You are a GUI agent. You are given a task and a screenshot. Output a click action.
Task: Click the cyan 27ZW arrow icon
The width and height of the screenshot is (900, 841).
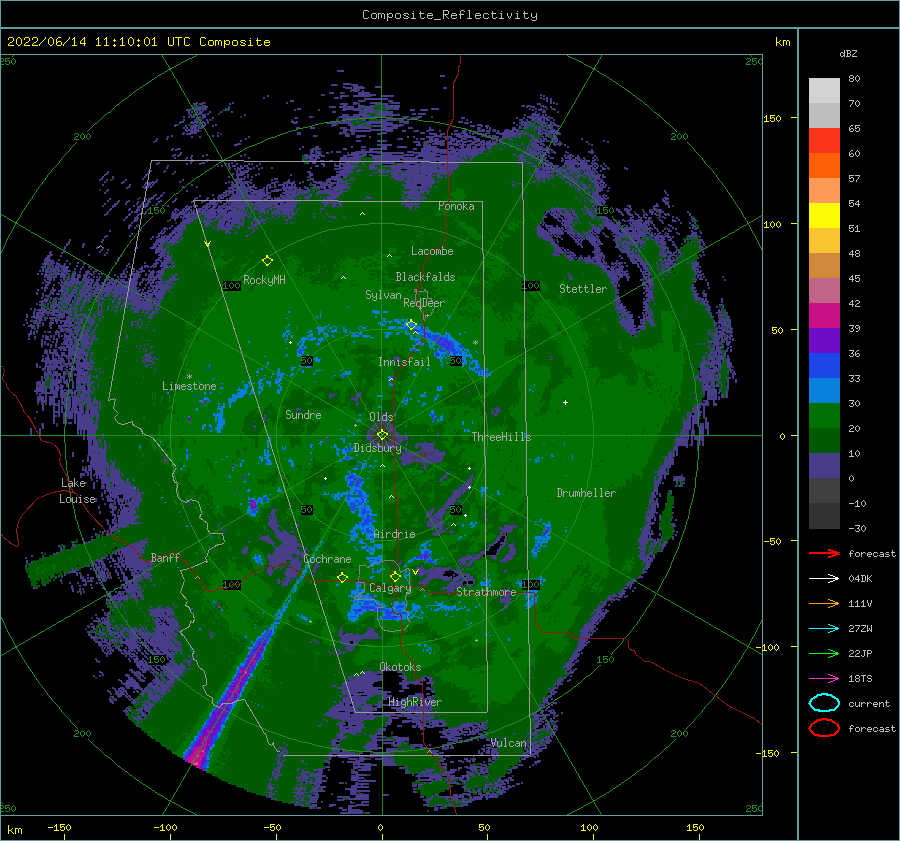pos(824,629)
